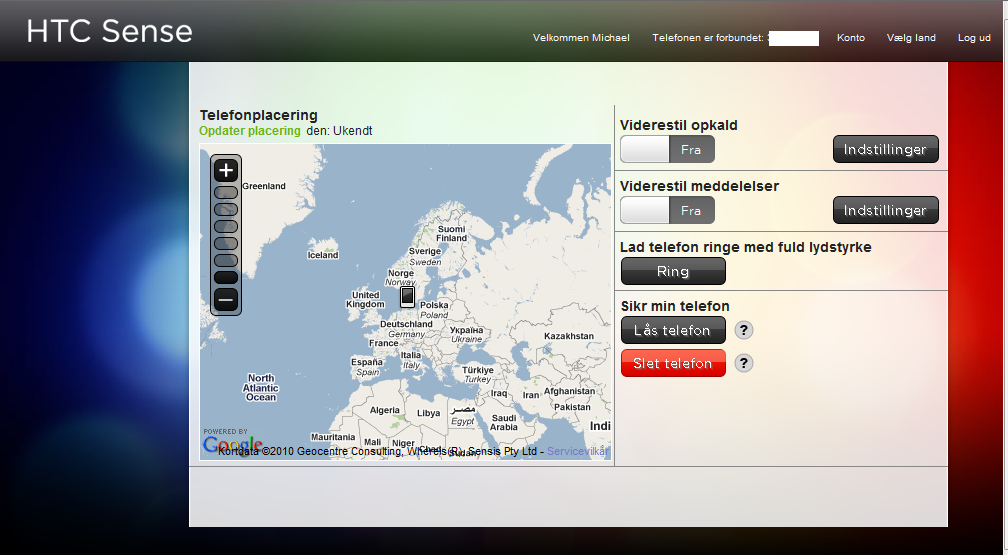Click Log ud in the header
1008x555 pixels.
pos(974,37)
